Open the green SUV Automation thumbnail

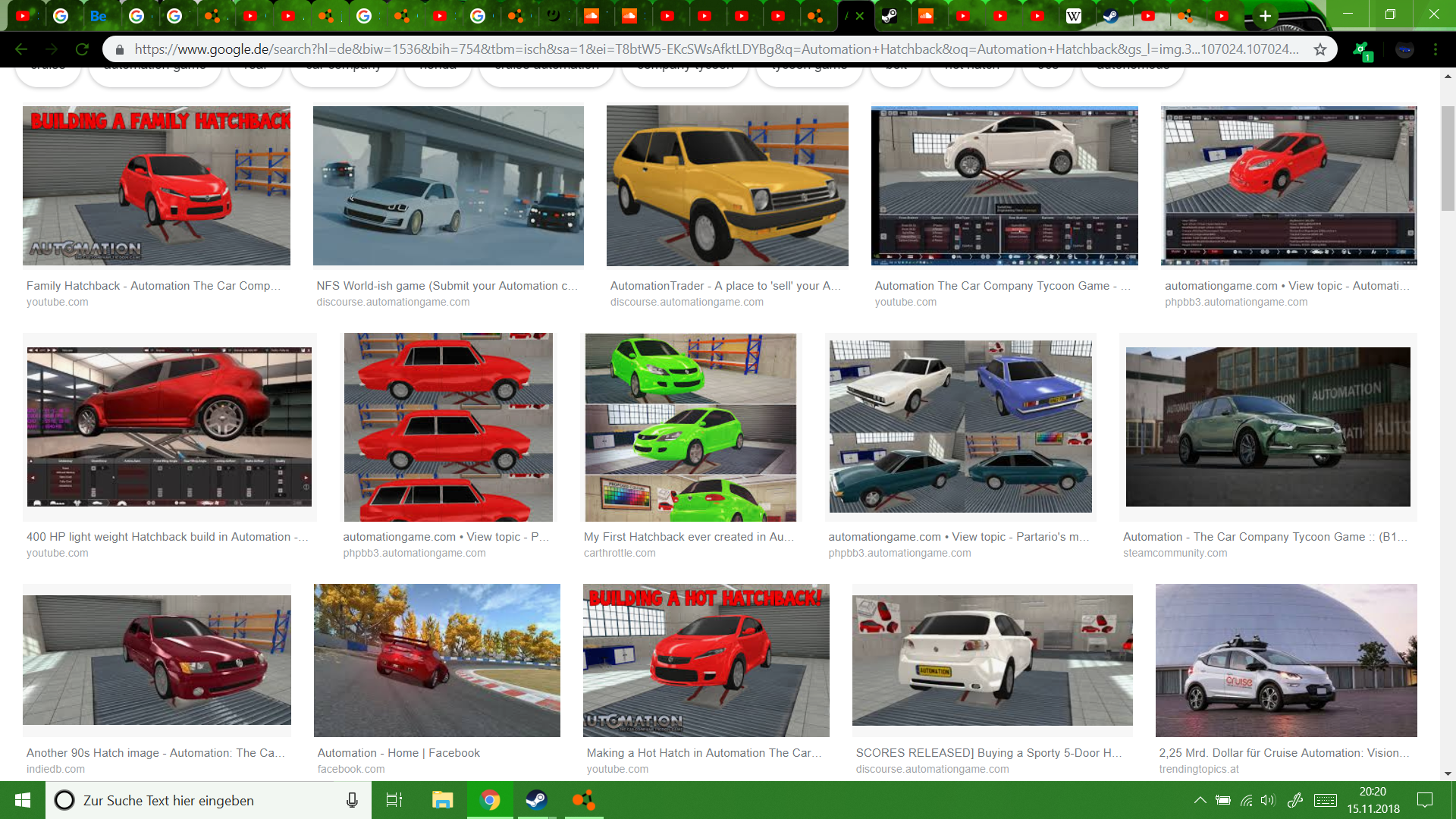(1268, 427)
